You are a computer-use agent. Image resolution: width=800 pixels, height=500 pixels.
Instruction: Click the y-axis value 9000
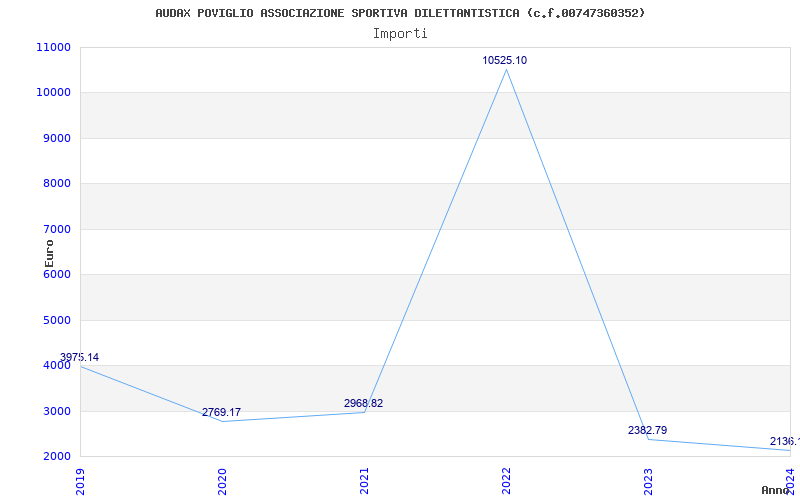point(55,138)
